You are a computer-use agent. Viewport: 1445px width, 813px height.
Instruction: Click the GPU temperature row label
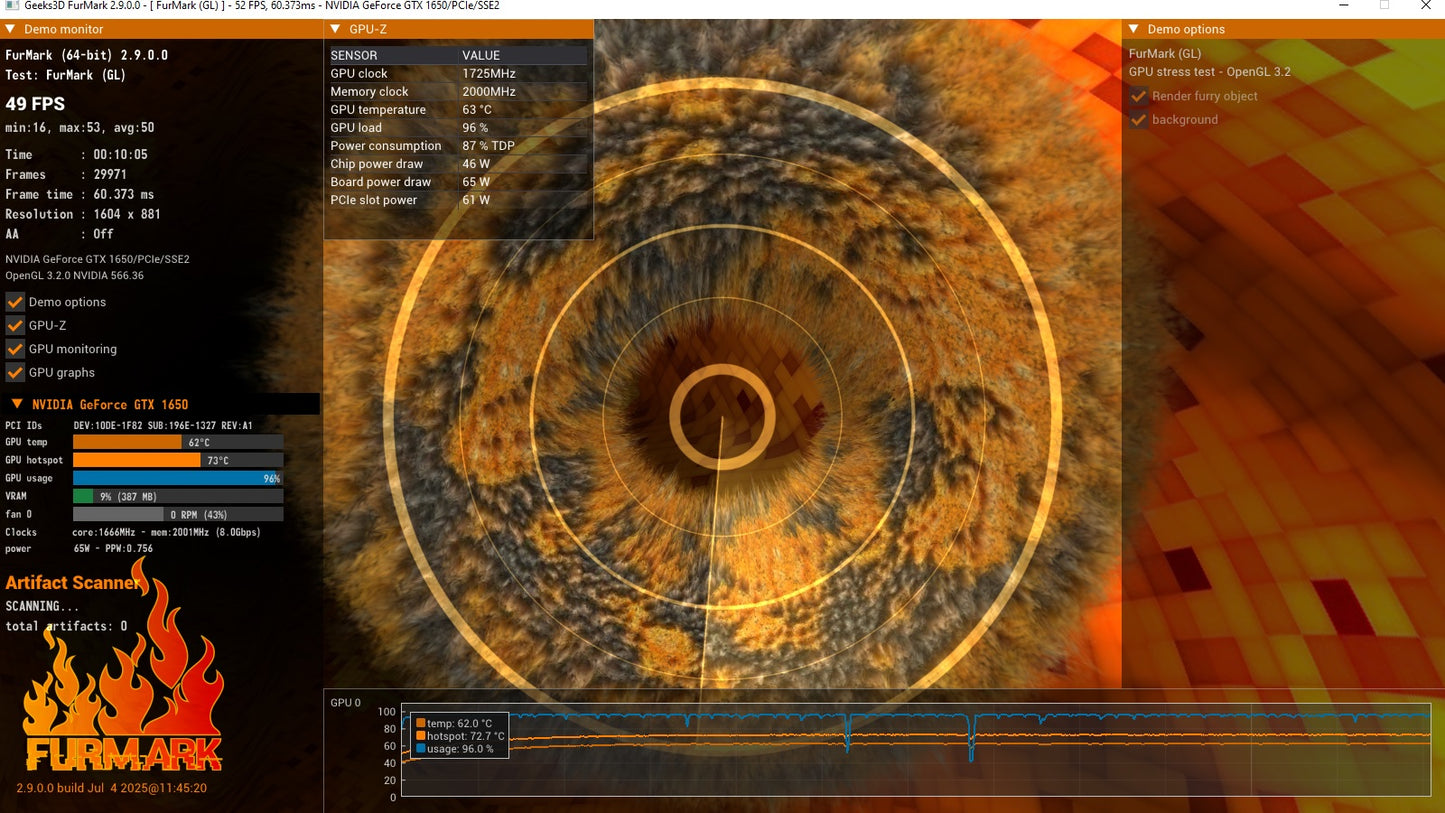[378, 110]
